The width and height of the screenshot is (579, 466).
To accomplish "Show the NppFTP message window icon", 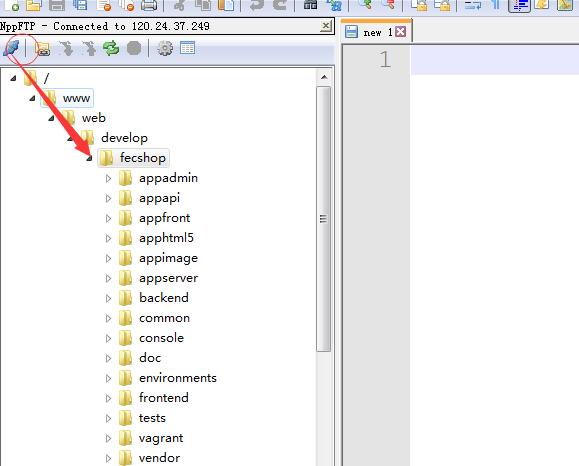I will (187, 48).
